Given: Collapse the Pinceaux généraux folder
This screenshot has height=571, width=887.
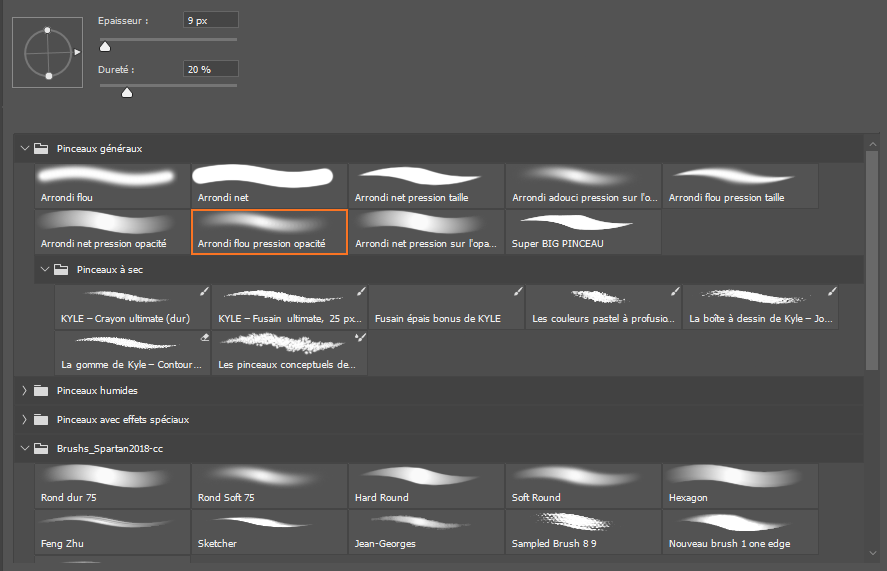Looking at the screenshot, I should [25, 148].
